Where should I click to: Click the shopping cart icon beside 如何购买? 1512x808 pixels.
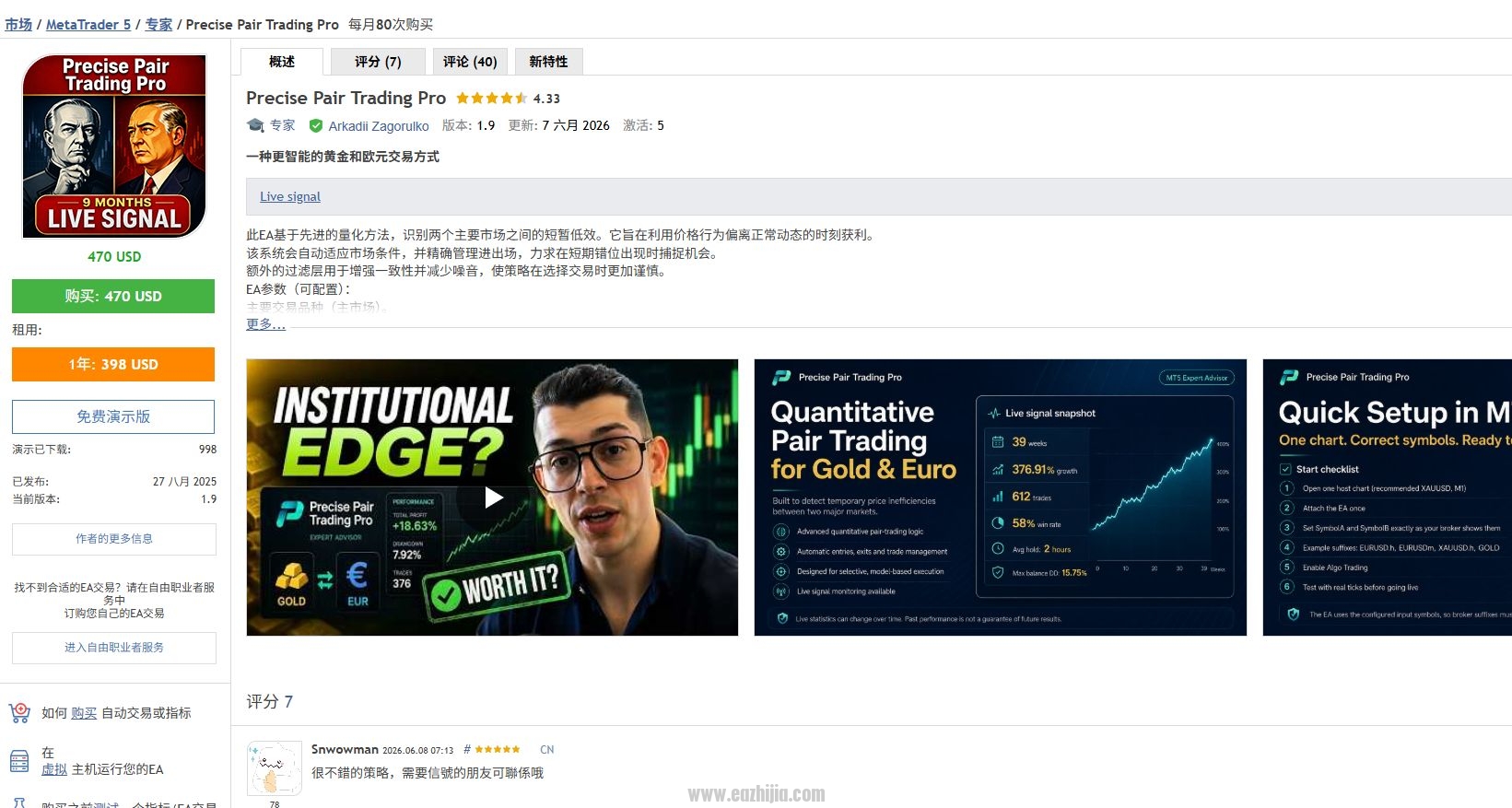click(x=19, y=713)
